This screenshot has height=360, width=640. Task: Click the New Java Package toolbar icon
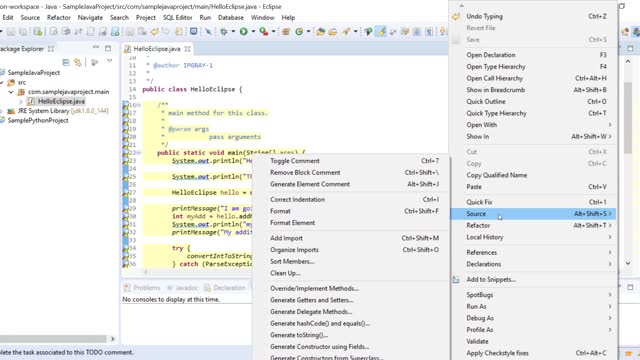tap(286, 31)
